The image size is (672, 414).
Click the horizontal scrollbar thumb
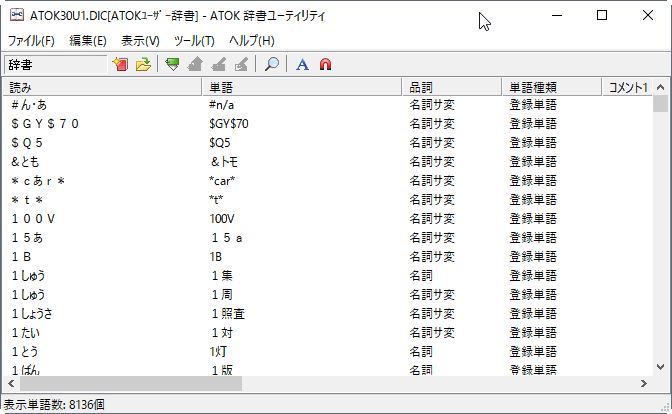pos(131,384)
